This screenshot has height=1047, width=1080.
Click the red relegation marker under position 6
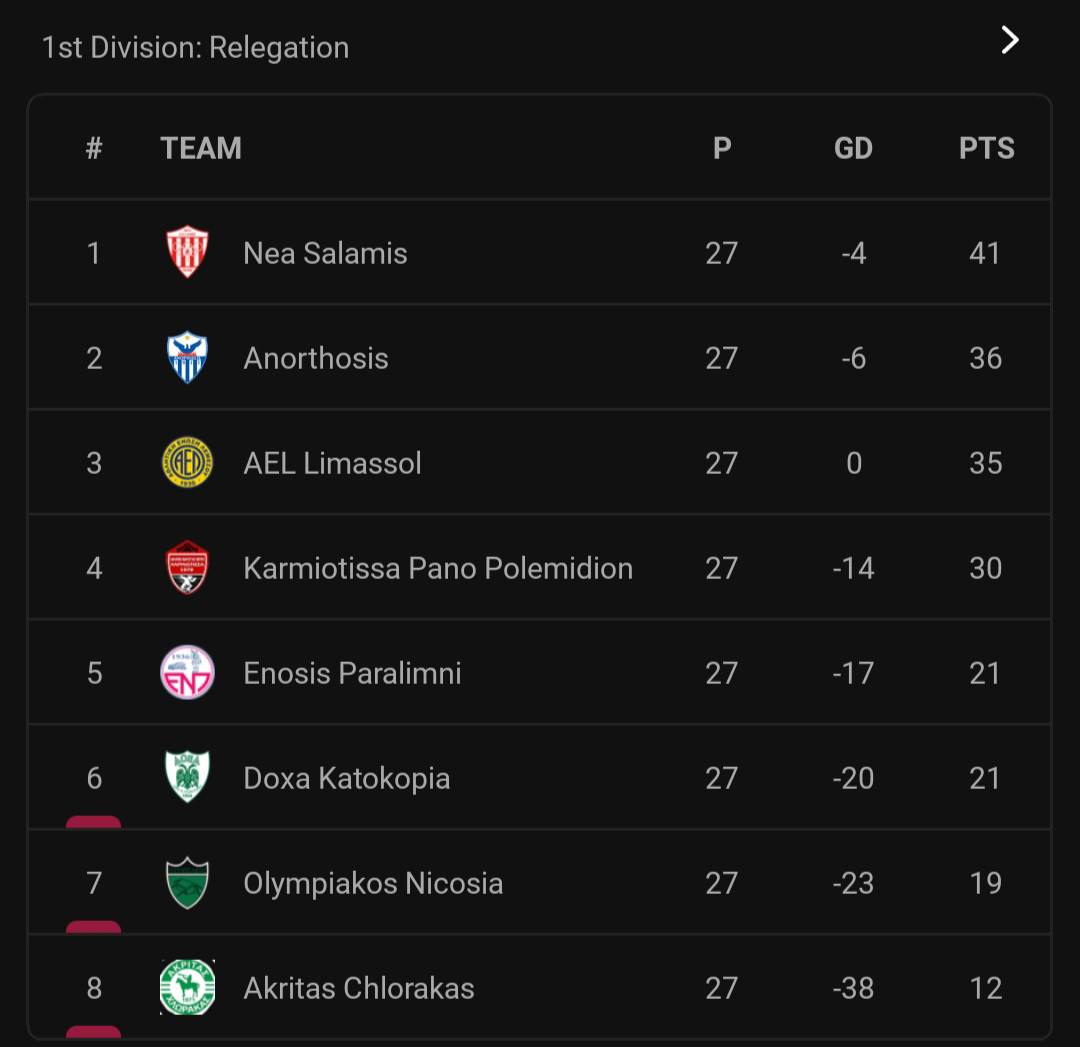click(94, 822)
